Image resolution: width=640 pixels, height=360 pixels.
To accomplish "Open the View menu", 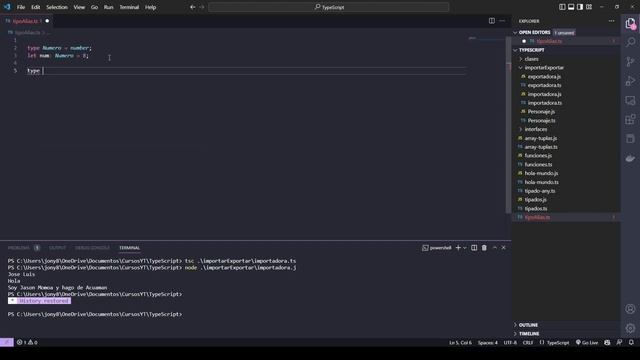I will (x=79, y=7).
